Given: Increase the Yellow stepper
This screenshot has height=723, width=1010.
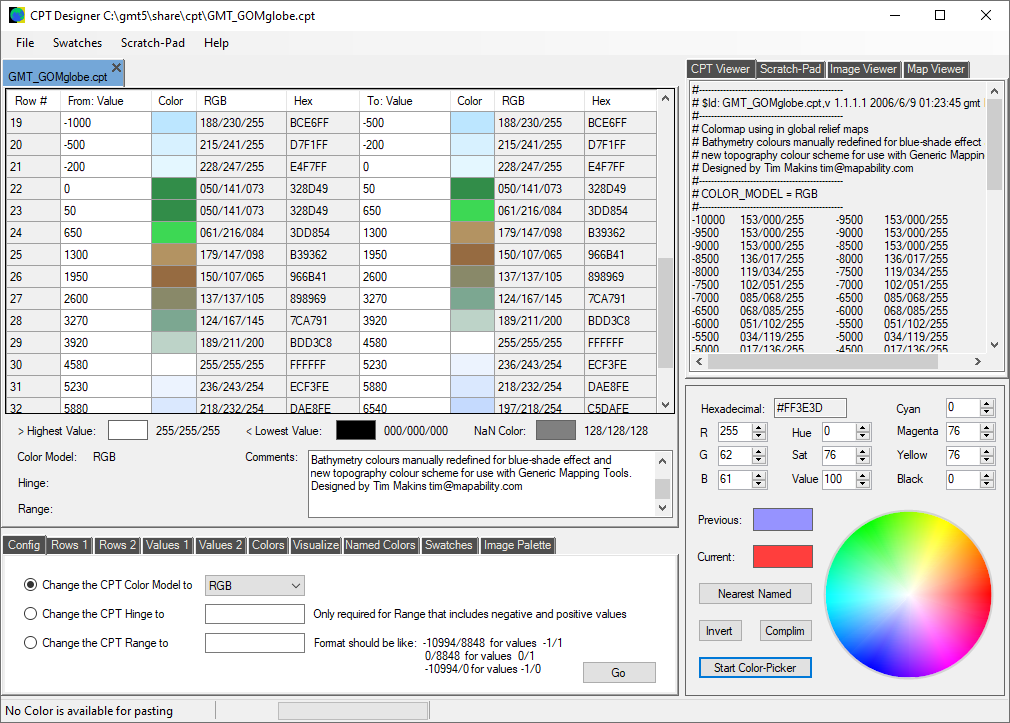Looking at the screenshot, I should click(x=987, y=452).
